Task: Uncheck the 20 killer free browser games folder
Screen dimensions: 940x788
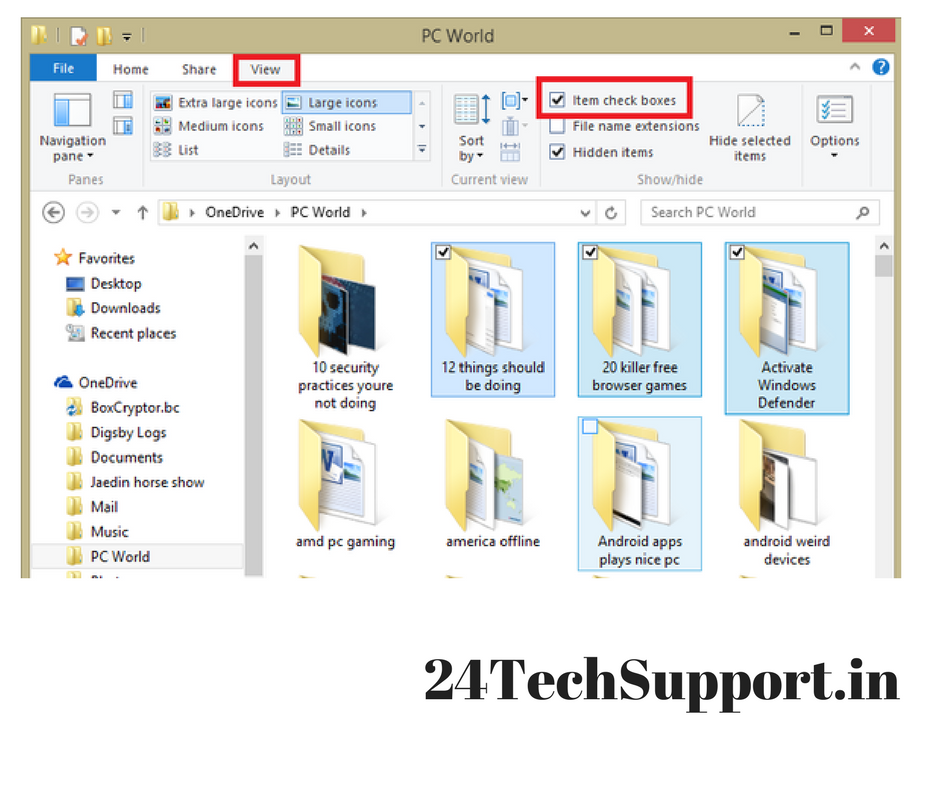Action: (590, 252)
